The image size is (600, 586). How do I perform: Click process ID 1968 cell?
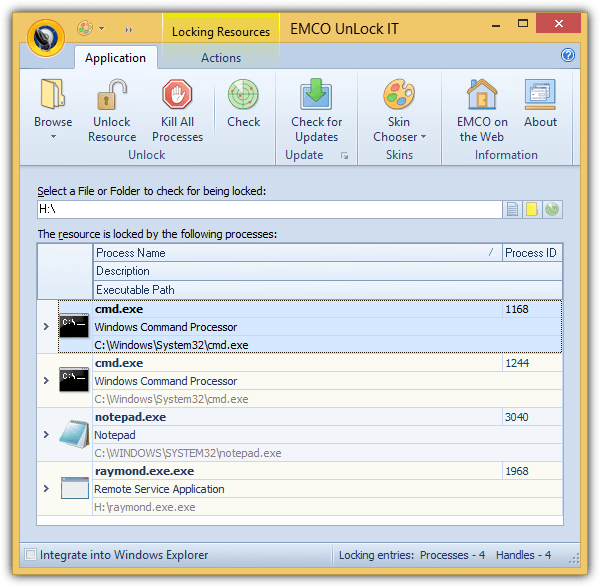(x=532, y=471)
